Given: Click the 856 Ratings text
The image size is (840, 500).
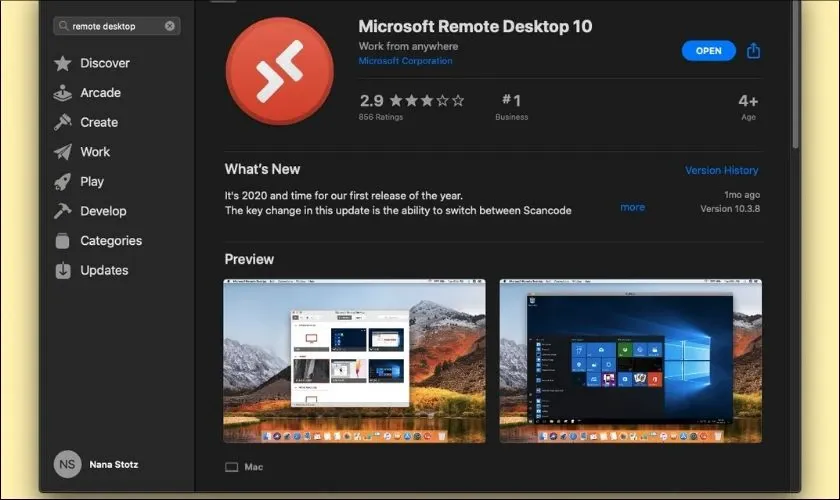Looking at the screenshot, I should point(380,117).
